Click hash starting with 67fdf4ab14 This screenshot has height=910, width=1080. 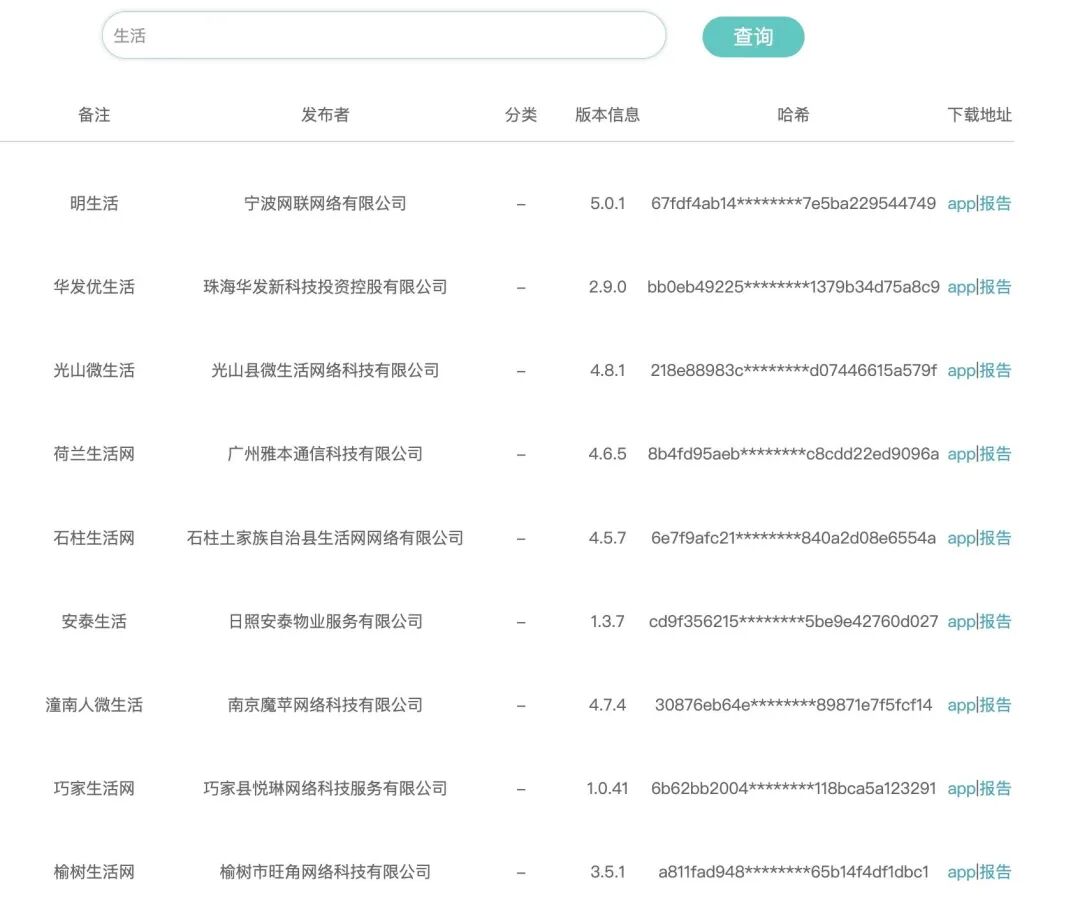coord(793,203)
